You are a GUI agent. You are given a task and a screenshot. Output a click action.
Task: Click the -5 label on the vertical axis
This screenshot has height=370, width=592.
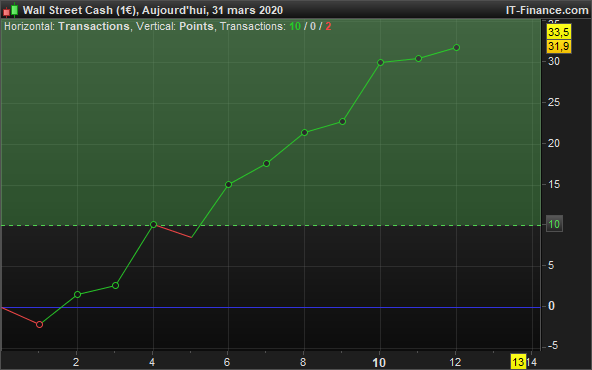(x=552, y=345)
